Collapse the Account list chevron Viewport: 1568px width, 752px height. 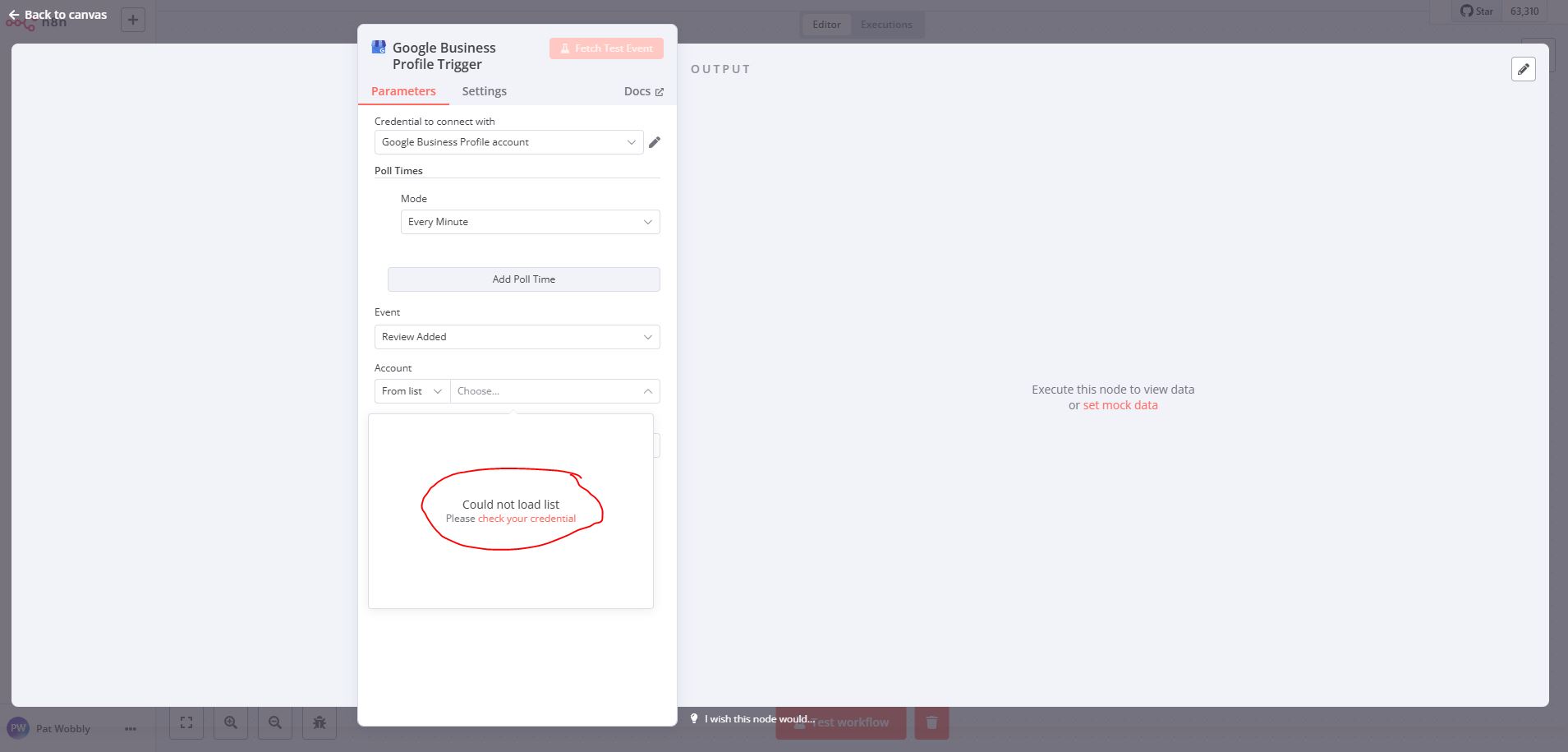(648, 391)
